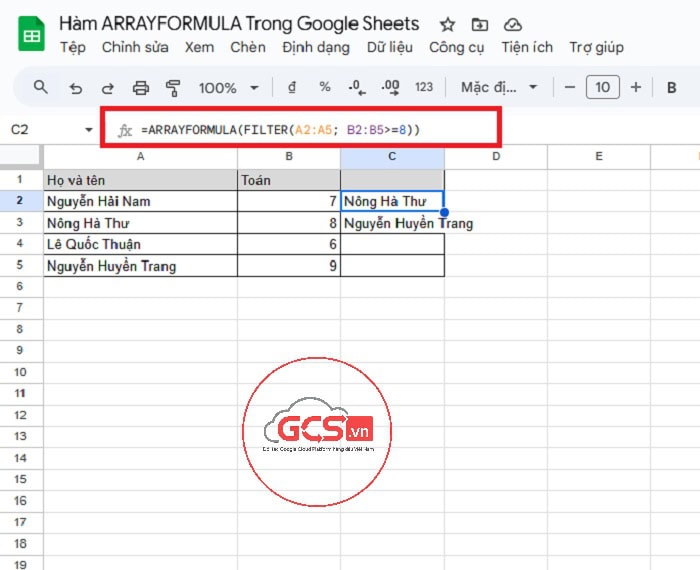Format as percent with % button
Viewport: 700px width, 570px height.
coord(324,87)
